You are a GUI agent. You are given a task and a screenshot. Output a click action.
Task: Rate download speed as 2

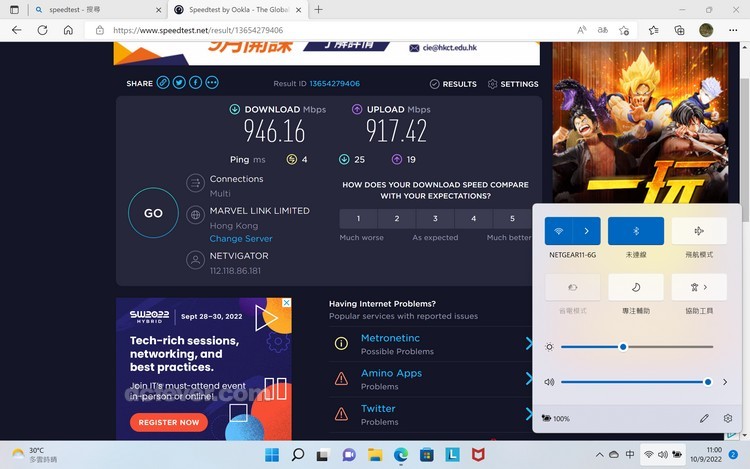[x=397, y=218]
